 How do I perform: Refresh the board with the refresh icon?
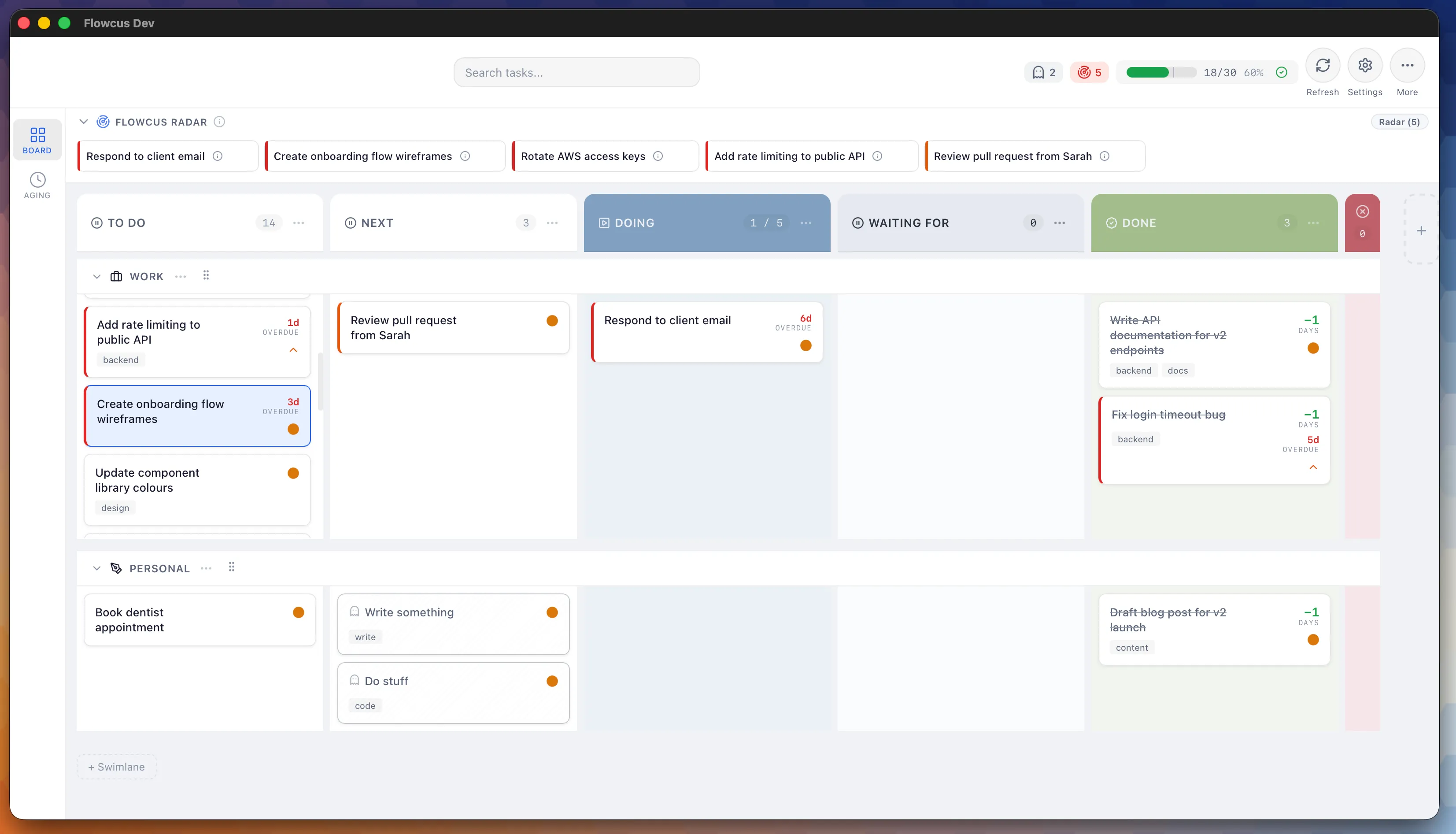pyautogui.click(x=1323, y=65)
